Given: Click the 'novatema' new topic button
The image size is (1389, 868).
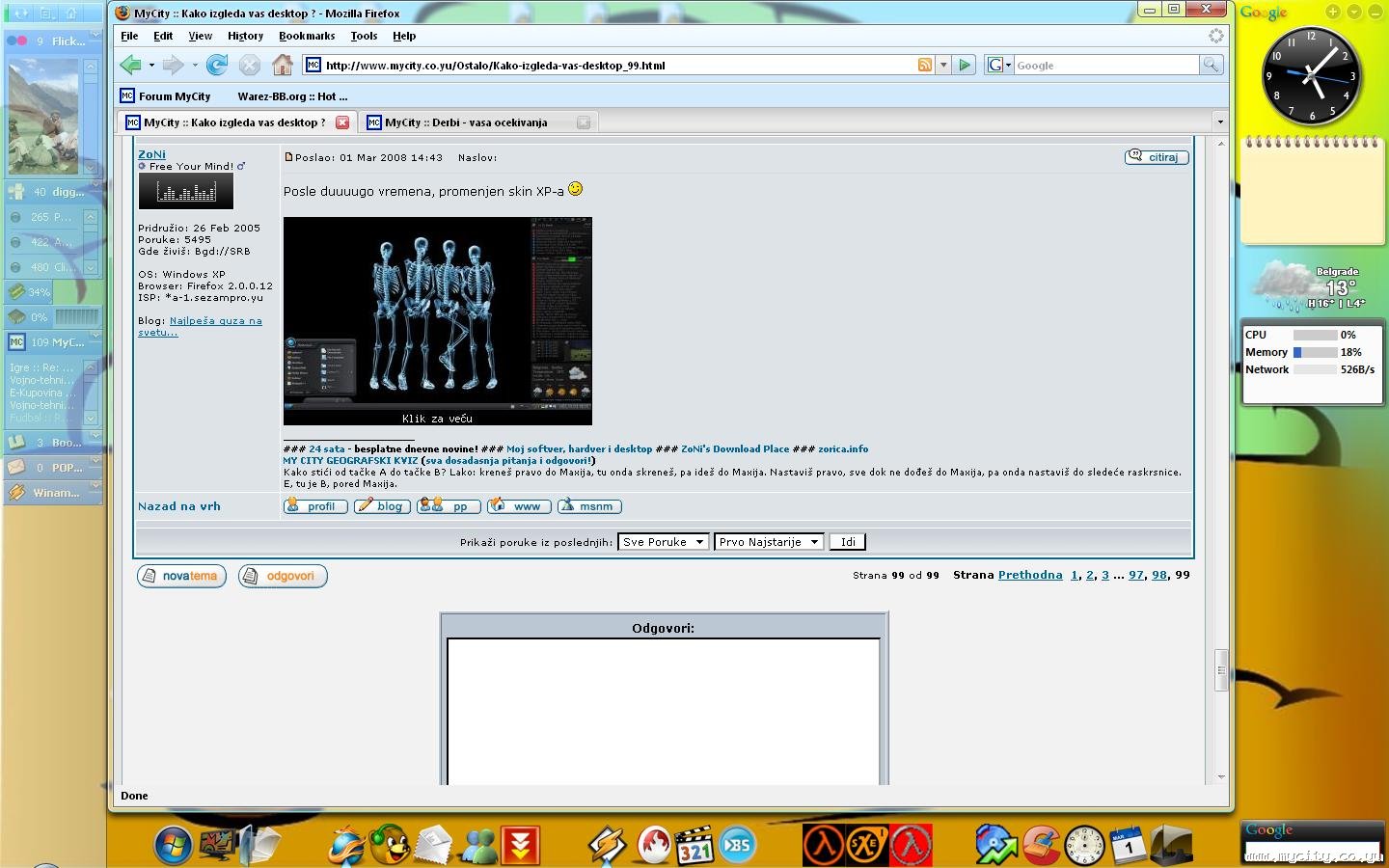Looking at the screenshot, I should (x=181, y=576).
